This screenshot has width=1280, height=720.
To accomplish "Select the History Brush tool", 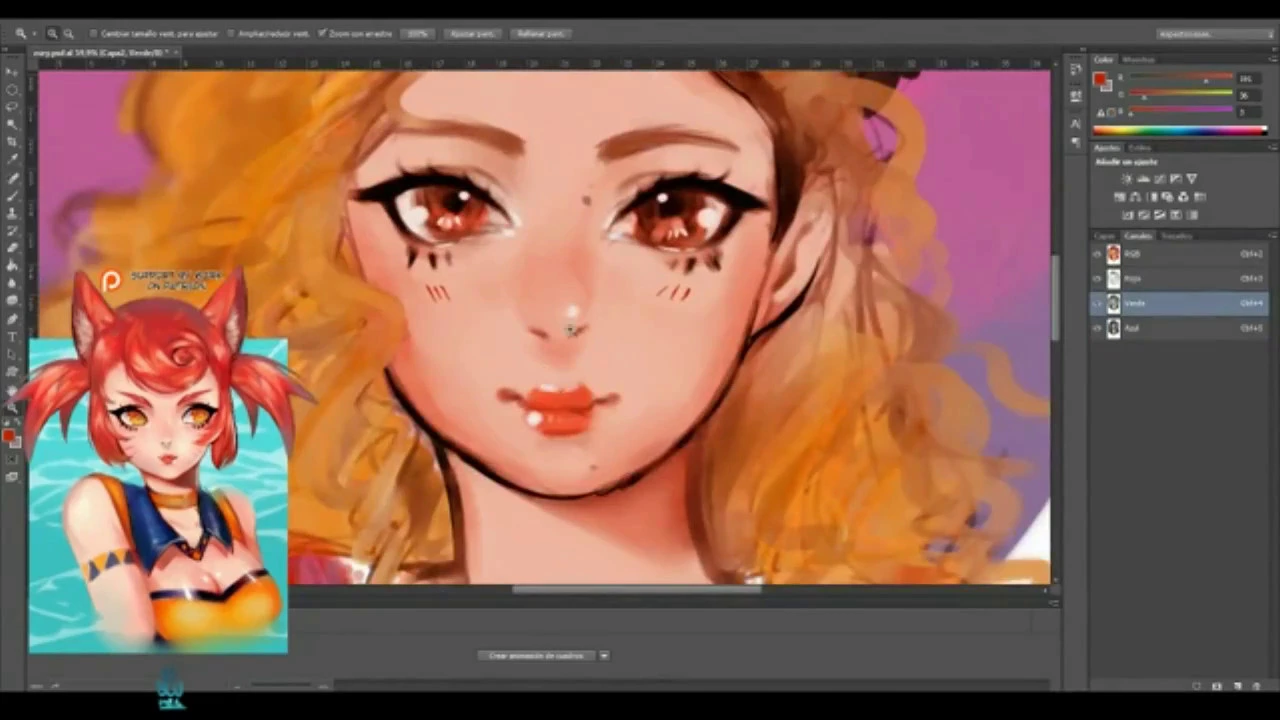I will point(12,231).
